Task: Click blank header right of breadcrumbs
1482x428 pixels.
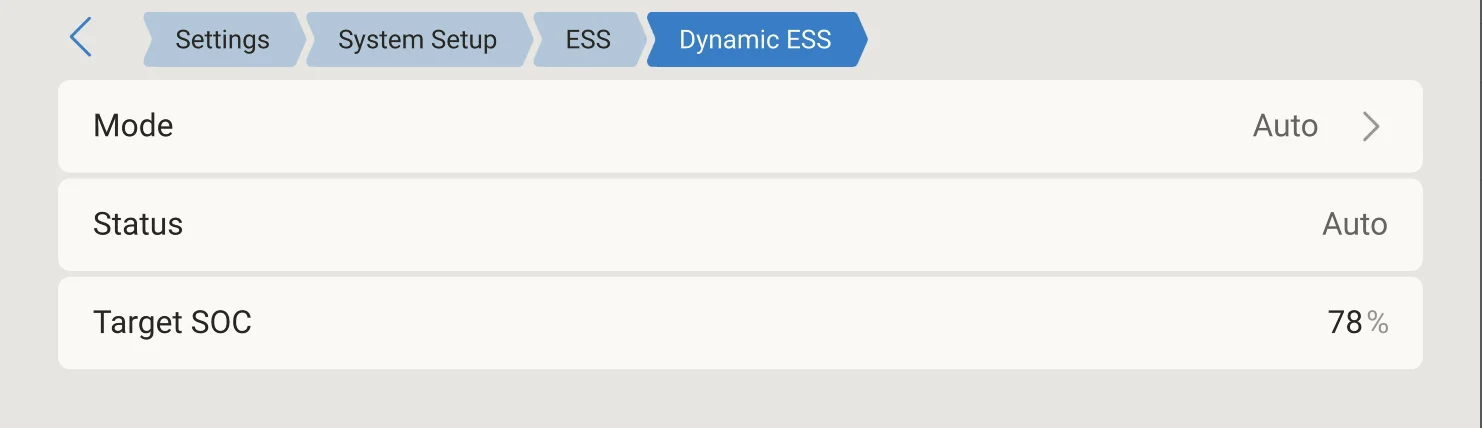Action: point(1170,40)
